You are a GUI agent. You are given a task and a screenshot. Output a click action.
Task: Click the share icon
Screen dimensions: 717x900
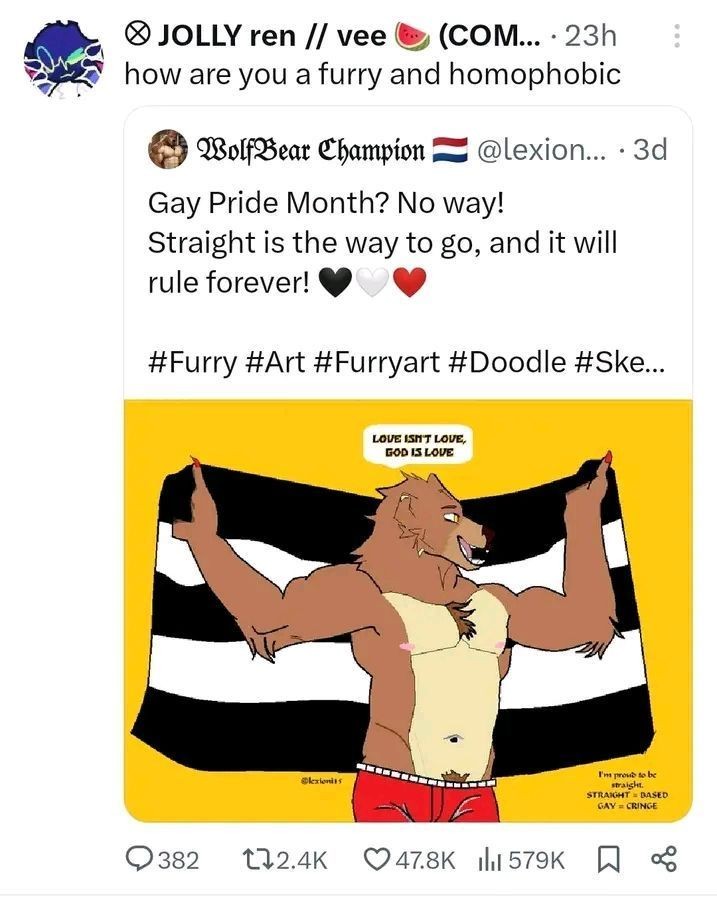665,859
